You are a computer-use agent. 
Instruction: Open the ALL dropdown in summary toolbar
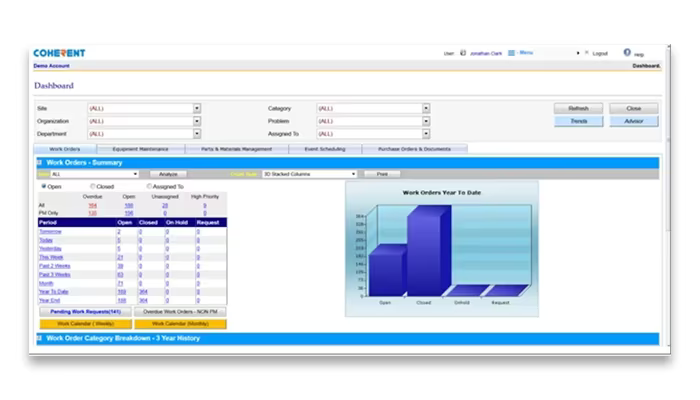point(95,174)
